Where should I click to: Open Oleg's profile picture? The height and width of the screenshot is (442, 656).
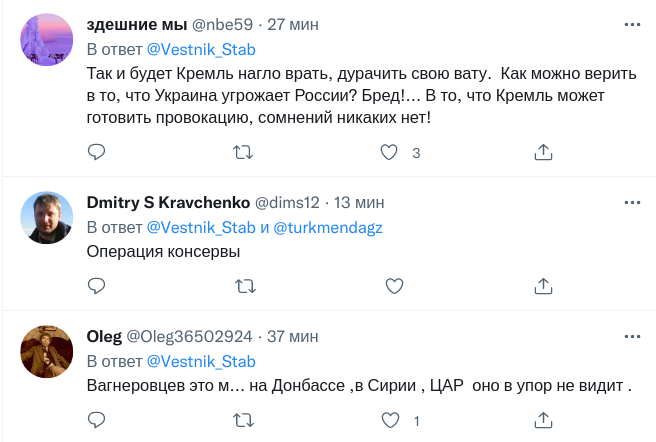click(47, 352)
